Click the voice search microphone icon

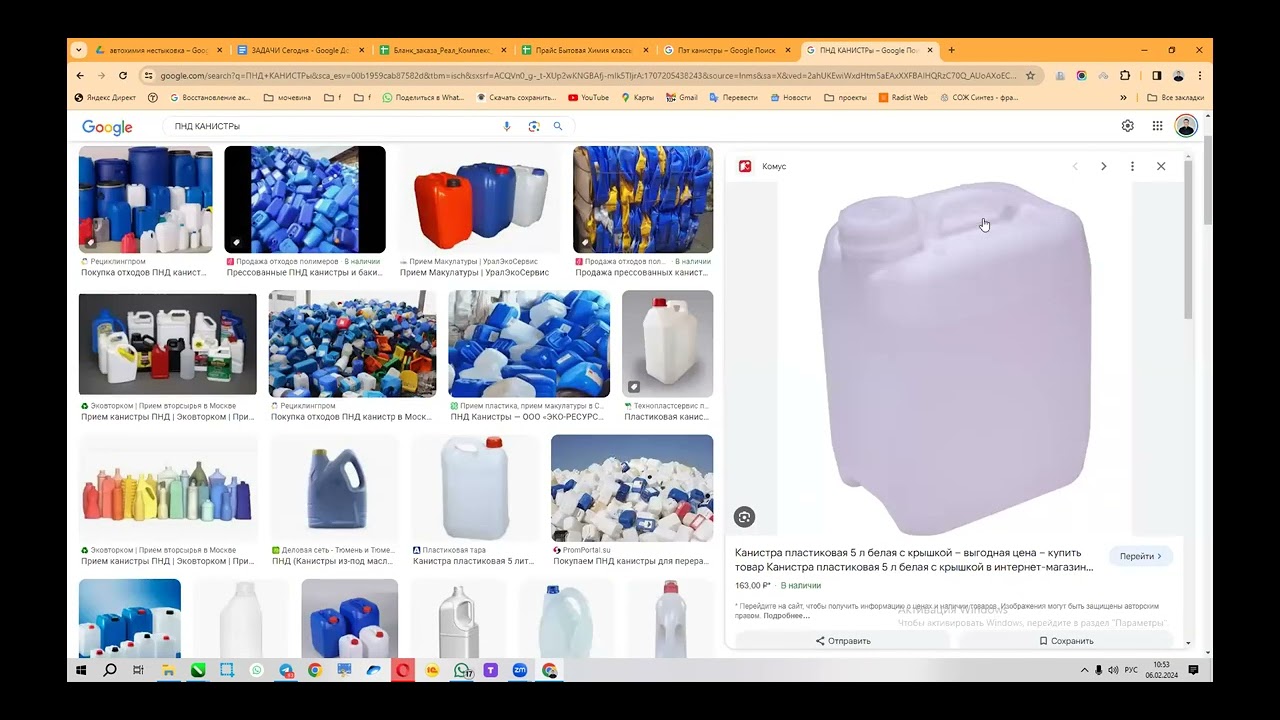pos(506,126)
